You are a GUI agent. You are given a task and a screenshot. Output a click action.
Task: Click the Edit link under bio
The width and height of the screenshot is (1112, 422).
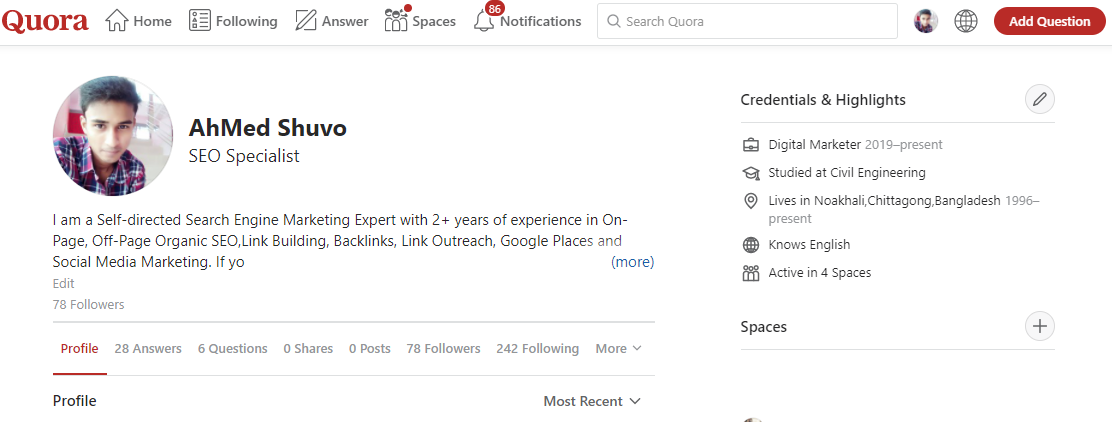(x=64, y=284)
